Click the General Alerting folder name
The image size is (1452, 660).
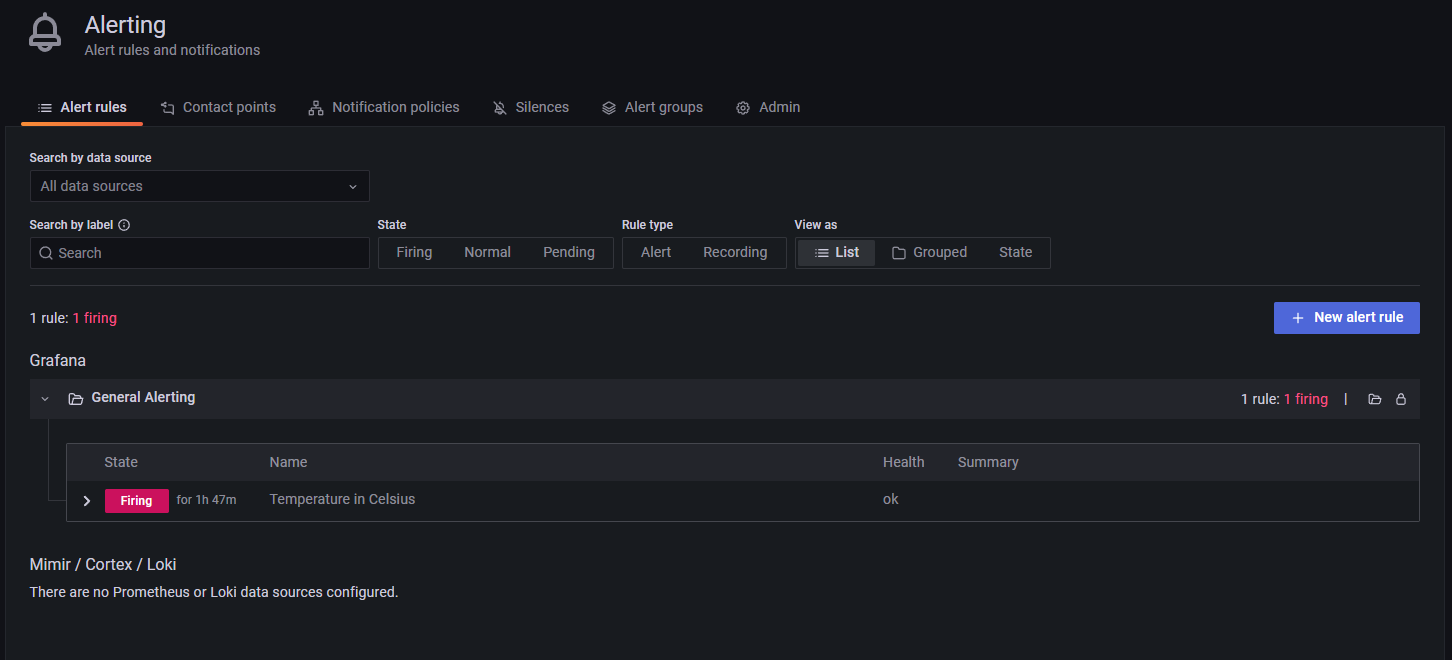click(x=143, y=397)
